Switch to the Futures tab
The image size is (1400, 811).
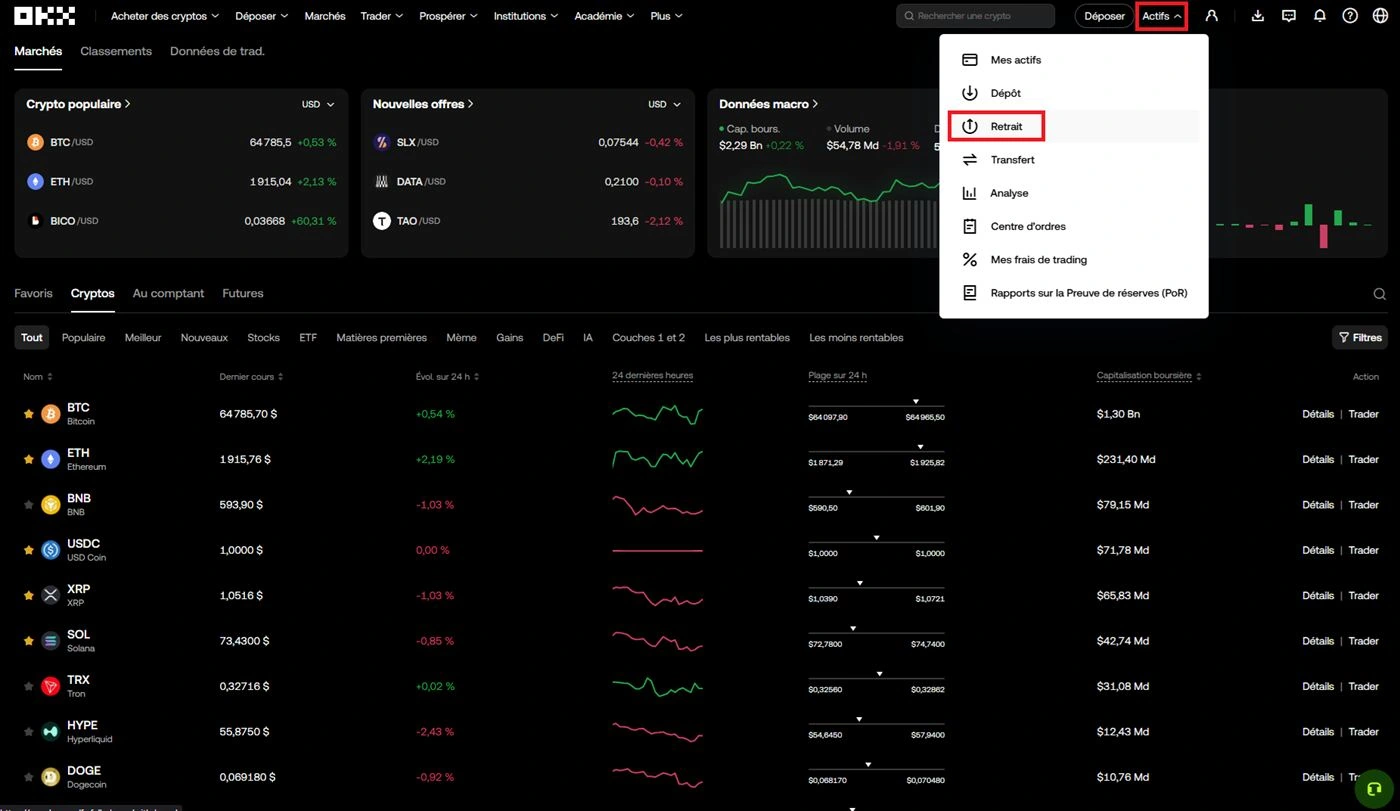coord(243,293)
